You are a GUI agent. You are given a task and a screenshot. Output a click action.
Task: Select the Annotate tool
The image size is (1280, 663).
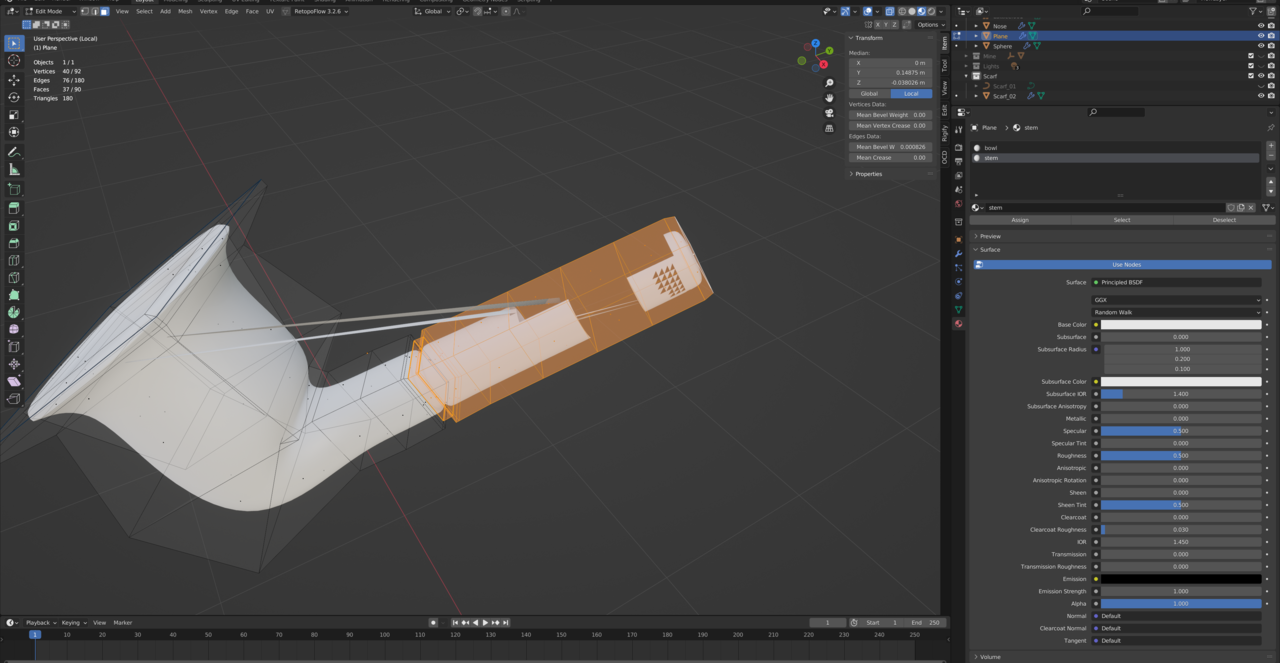click(x=13, y=152)
